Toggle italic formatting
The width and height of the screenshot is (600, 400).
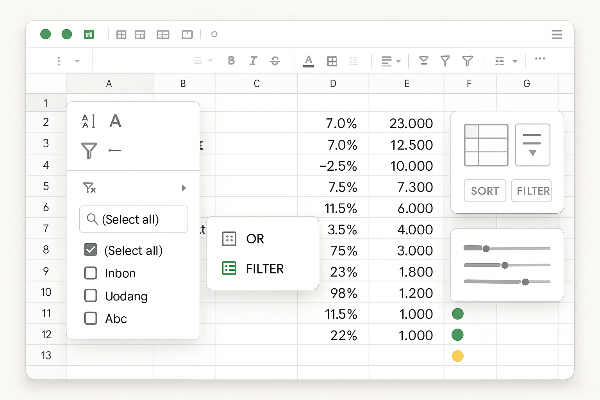253,60
